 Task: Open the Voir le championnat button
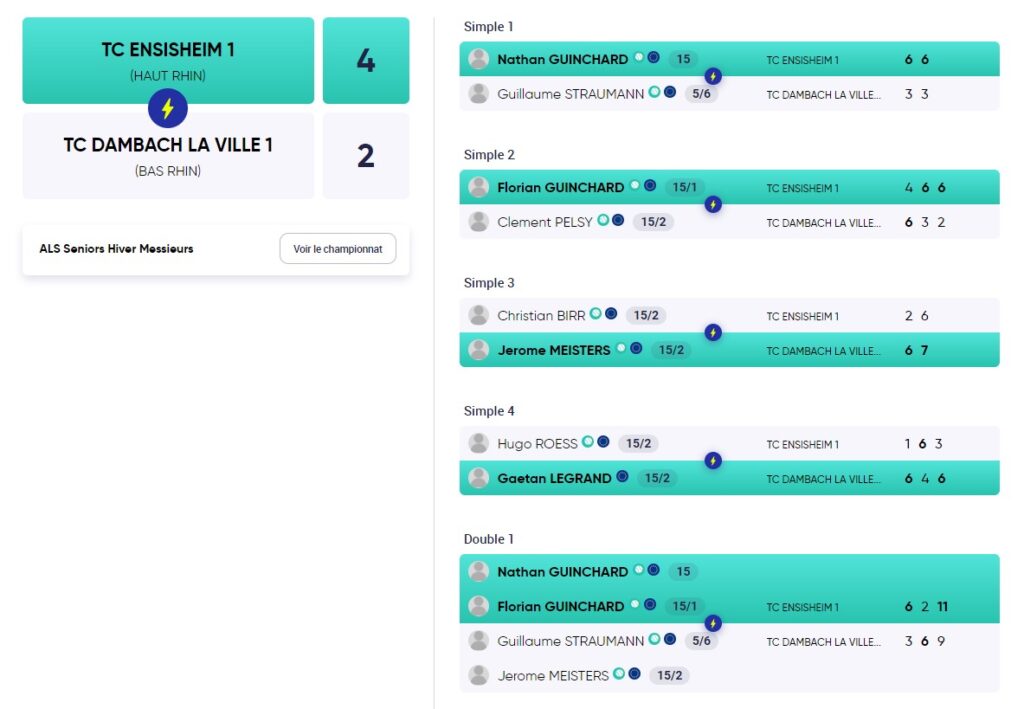(338, 249)
